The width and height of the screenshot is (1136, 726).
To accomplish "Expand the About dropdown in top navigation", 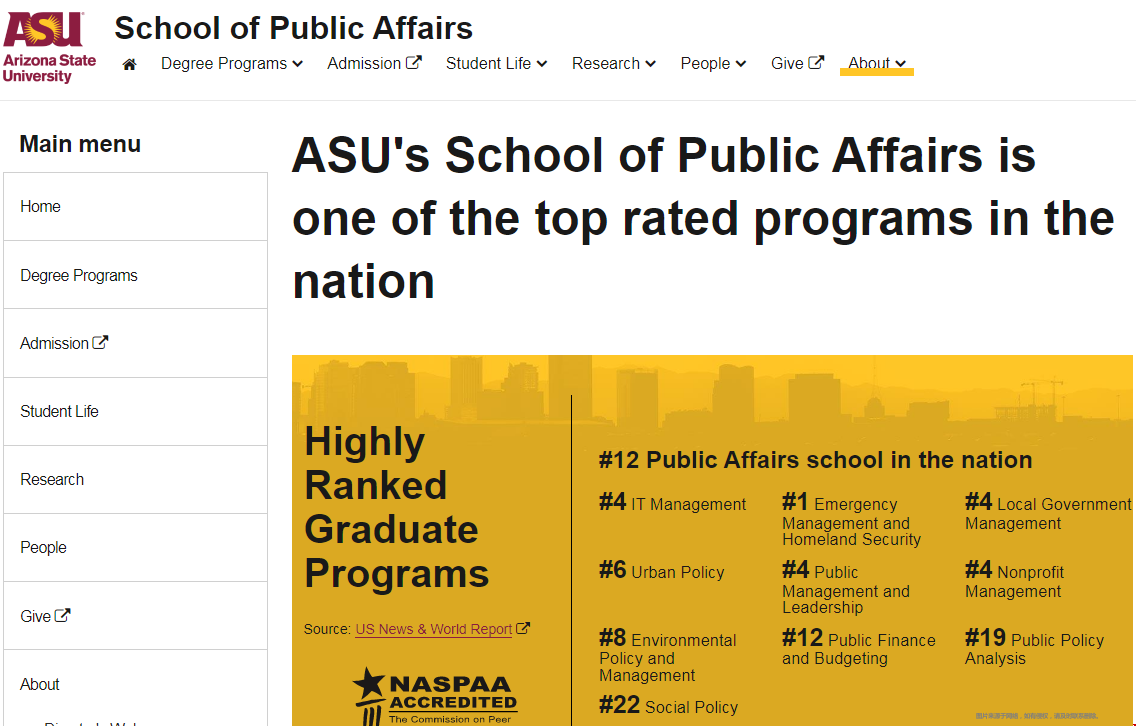I will [x=877, y=64].
